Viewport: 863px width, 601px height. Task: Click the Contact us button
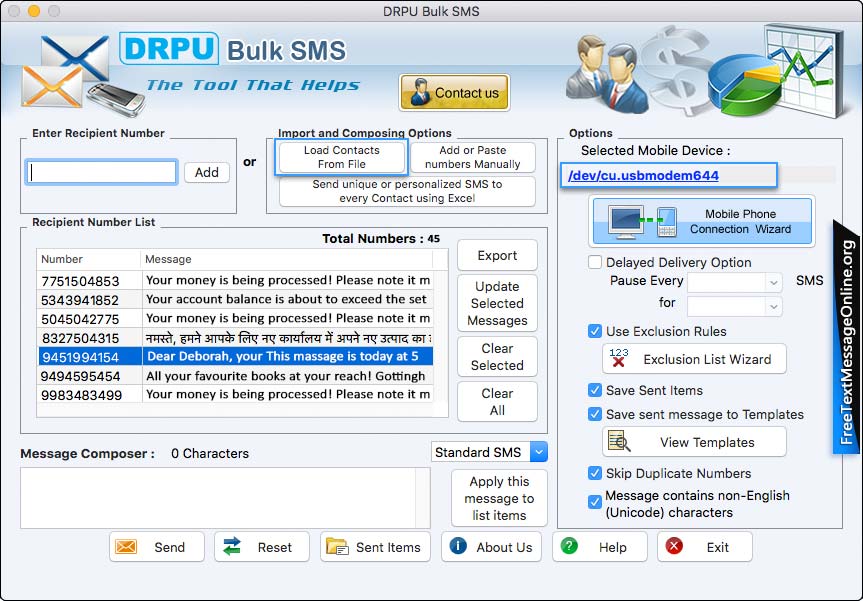coord(454,92)
